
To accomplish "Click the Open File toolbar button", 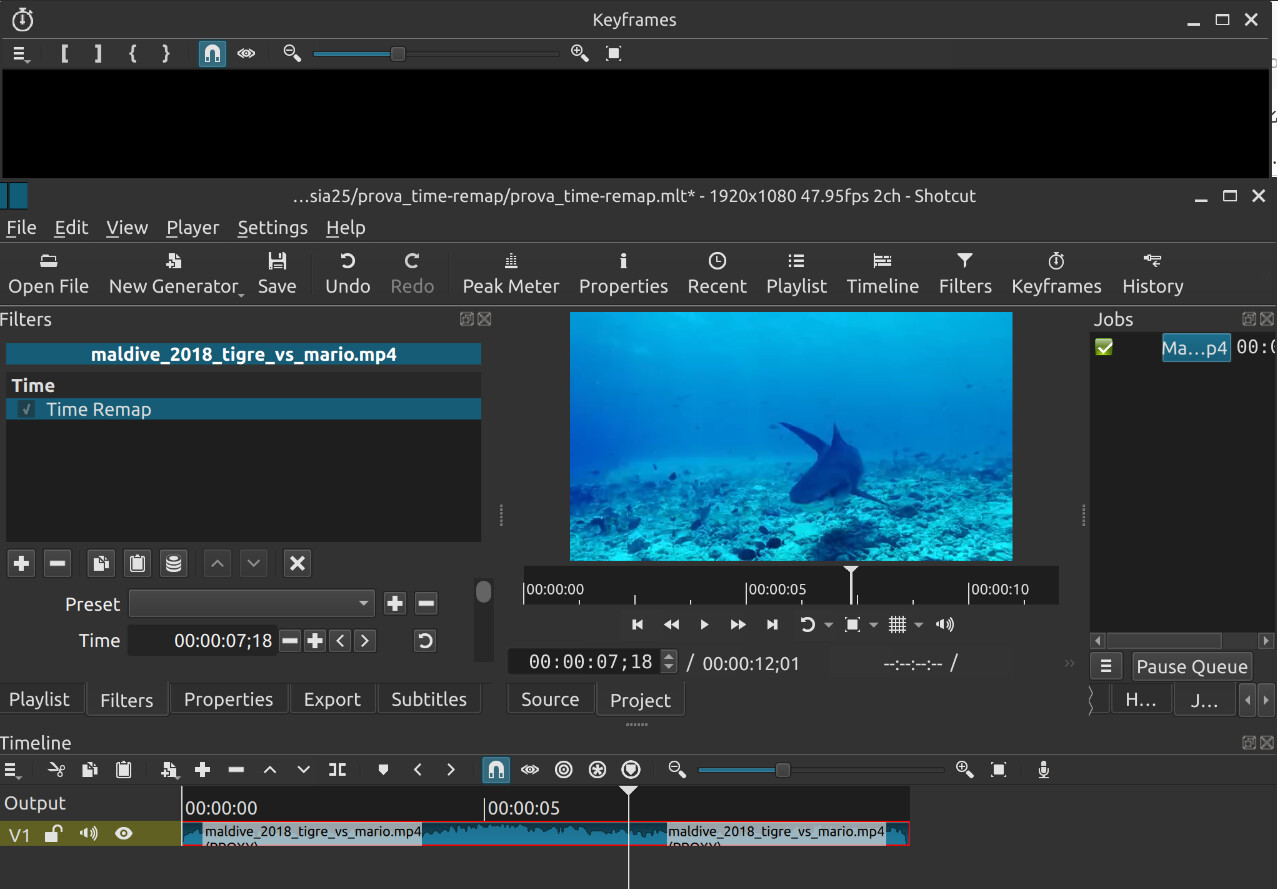I will pyautogui.click(x=48, y=273).
